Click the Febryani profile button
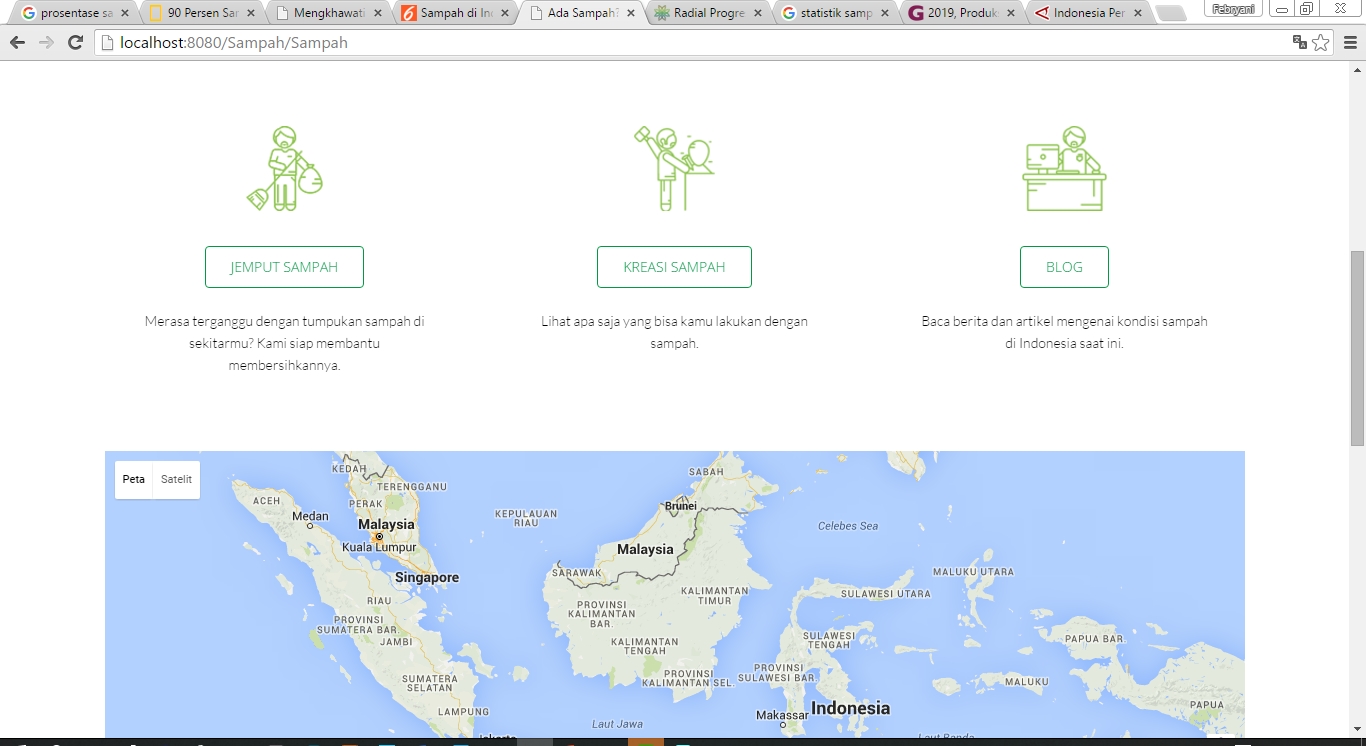Screen dimensions: 1366x746 [1233, 9]
